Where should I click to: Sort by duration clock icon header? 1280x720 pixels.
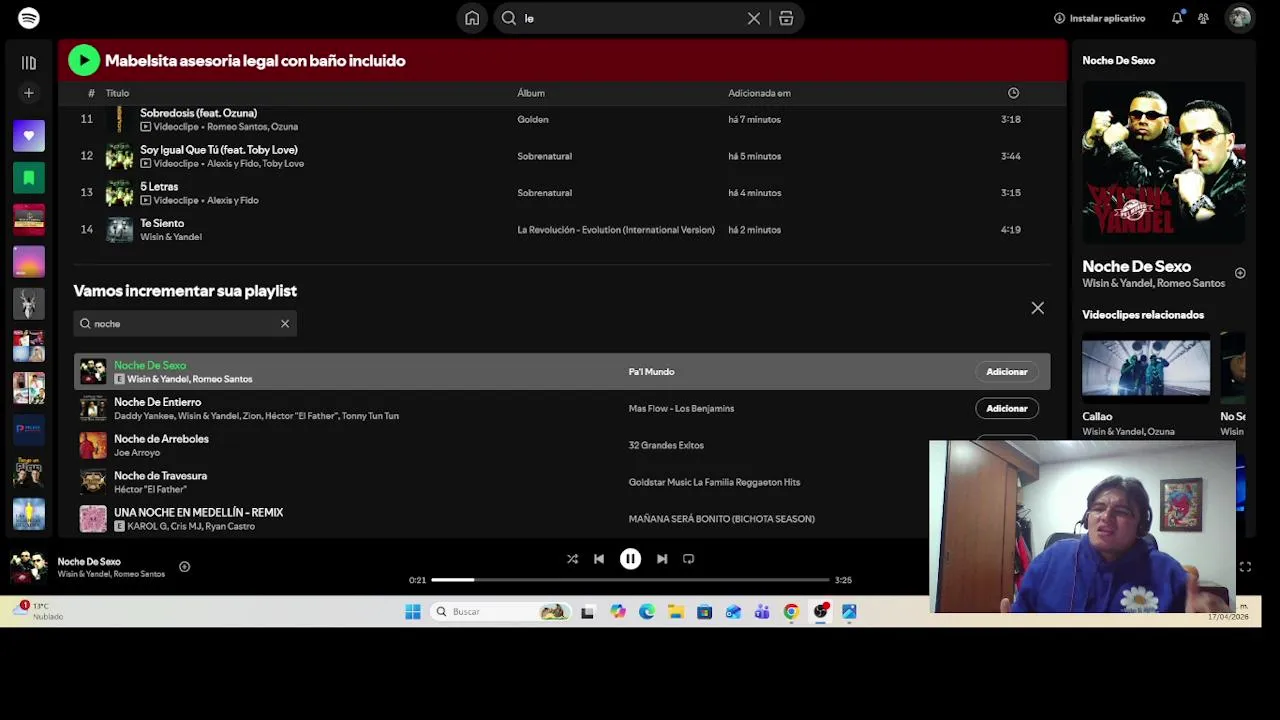coord(1013,93)
